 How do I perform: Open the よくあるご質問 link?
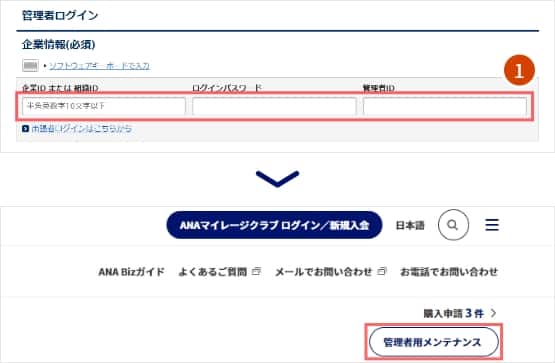(x=213, y=272)
